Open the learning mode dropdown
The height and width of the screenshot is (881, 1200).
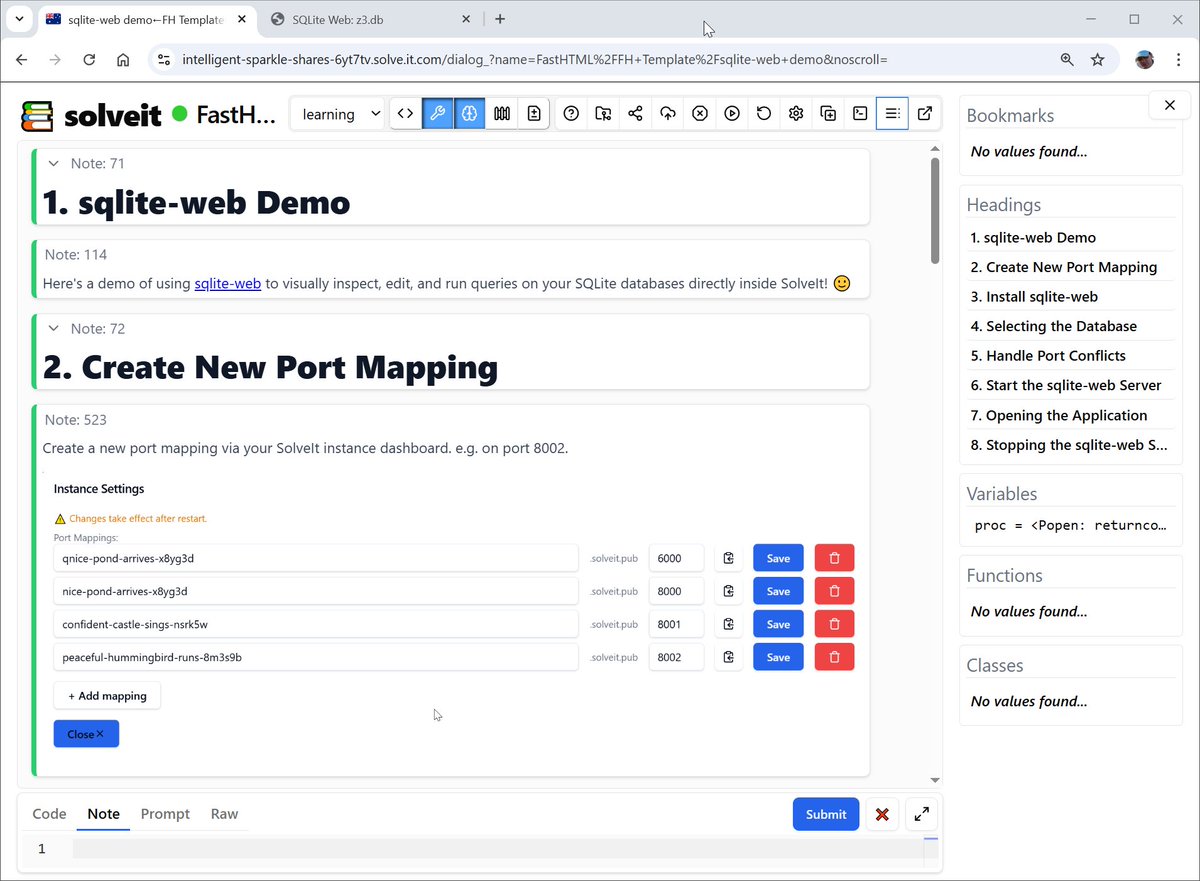pos(339,114)
